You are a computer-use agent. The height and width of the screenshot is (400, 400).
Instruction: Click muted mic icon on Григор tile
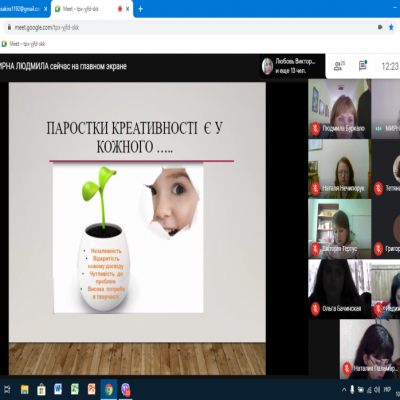tap(378, 248)
